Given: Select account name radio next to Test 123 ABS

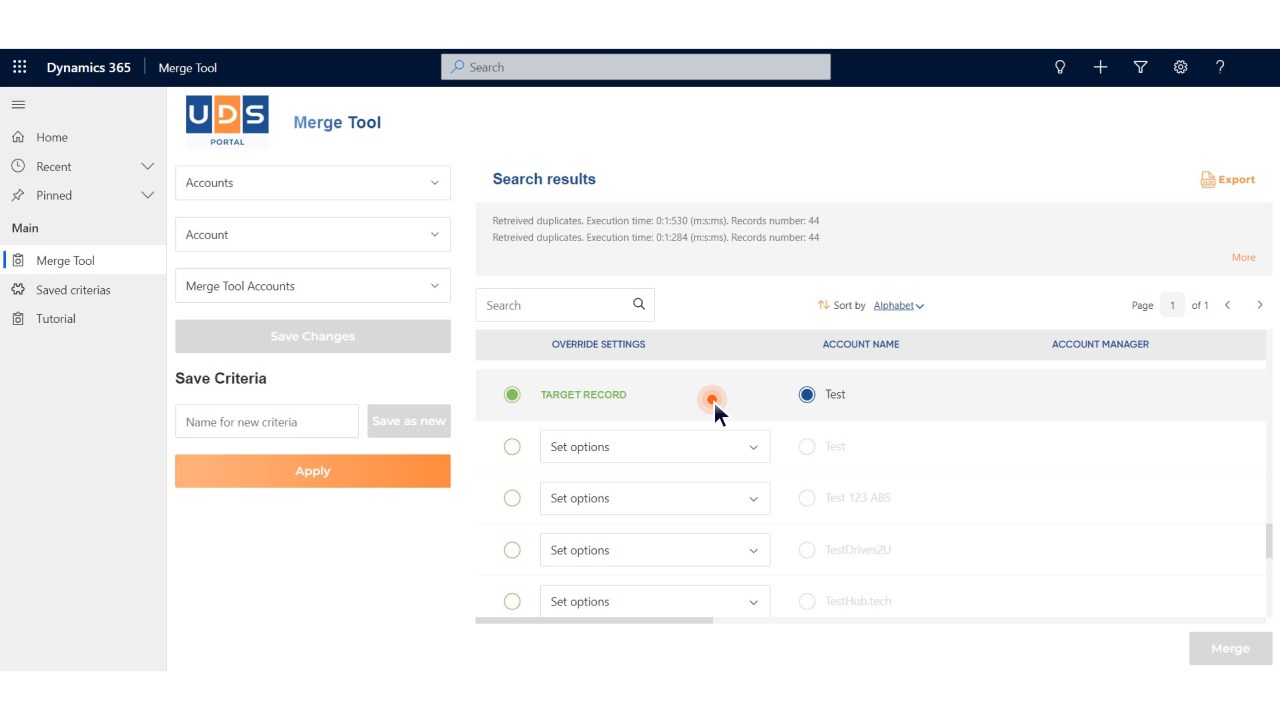Looking at the screenshot, I should coord(807,498).
